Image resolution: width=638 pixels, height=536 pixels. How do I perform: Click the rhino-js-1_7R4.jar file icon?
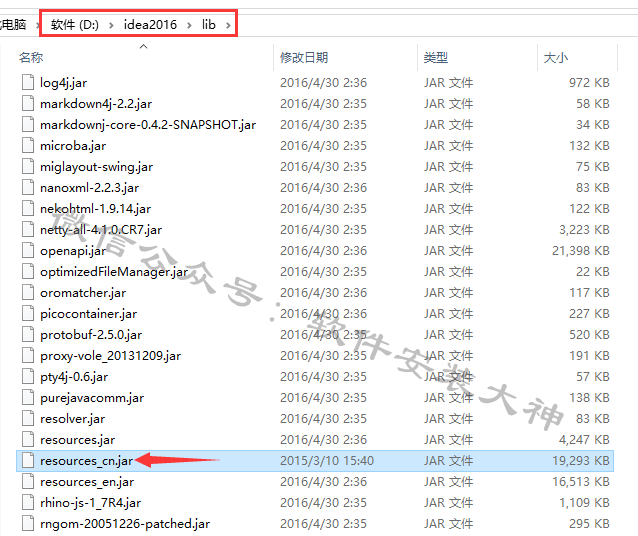[x=28, y=503]
